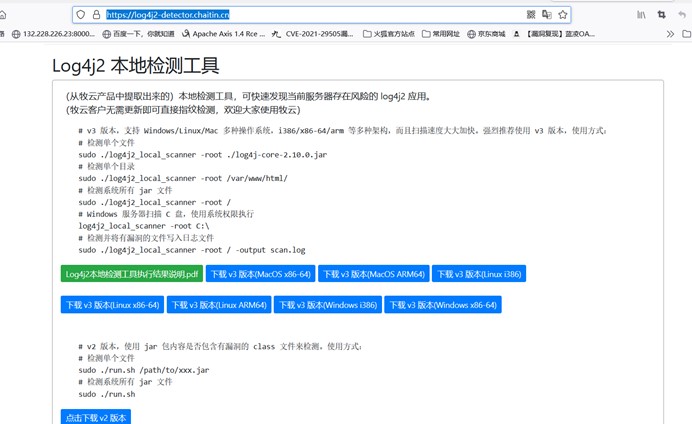Expand the bookmarks overflow chevron

(x=670, y=34)
